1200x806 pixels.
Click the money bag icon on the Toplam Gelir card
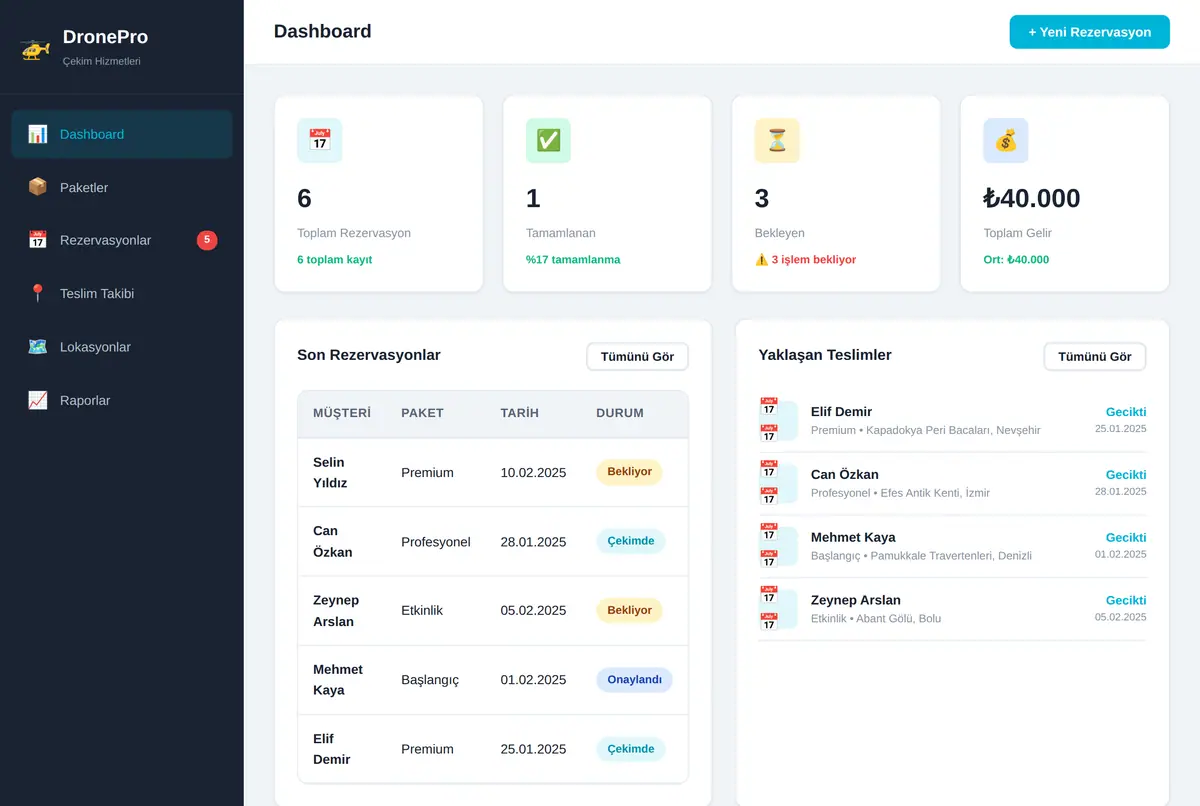(x=1006, y=141)
